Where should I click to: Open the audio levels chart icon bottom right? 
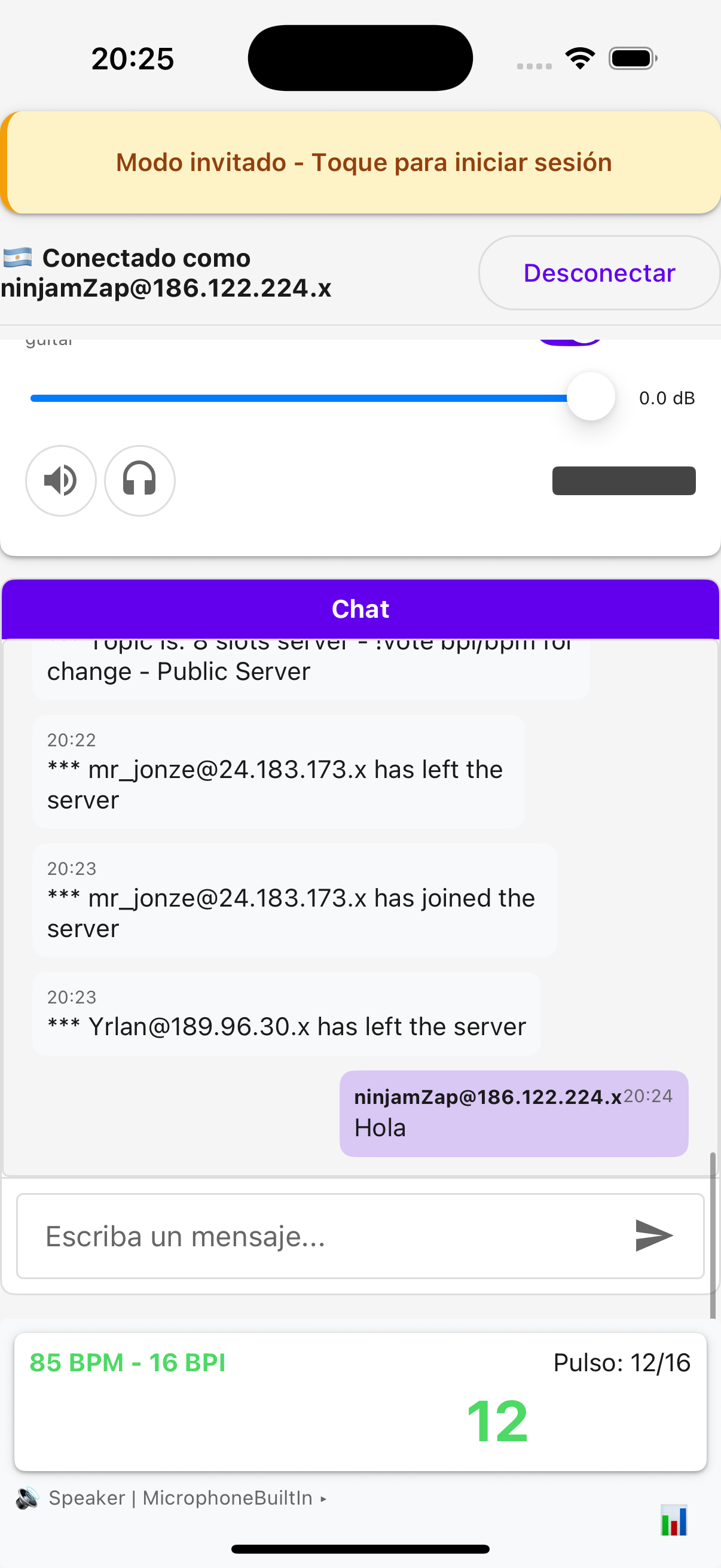tap(674, 1518)
